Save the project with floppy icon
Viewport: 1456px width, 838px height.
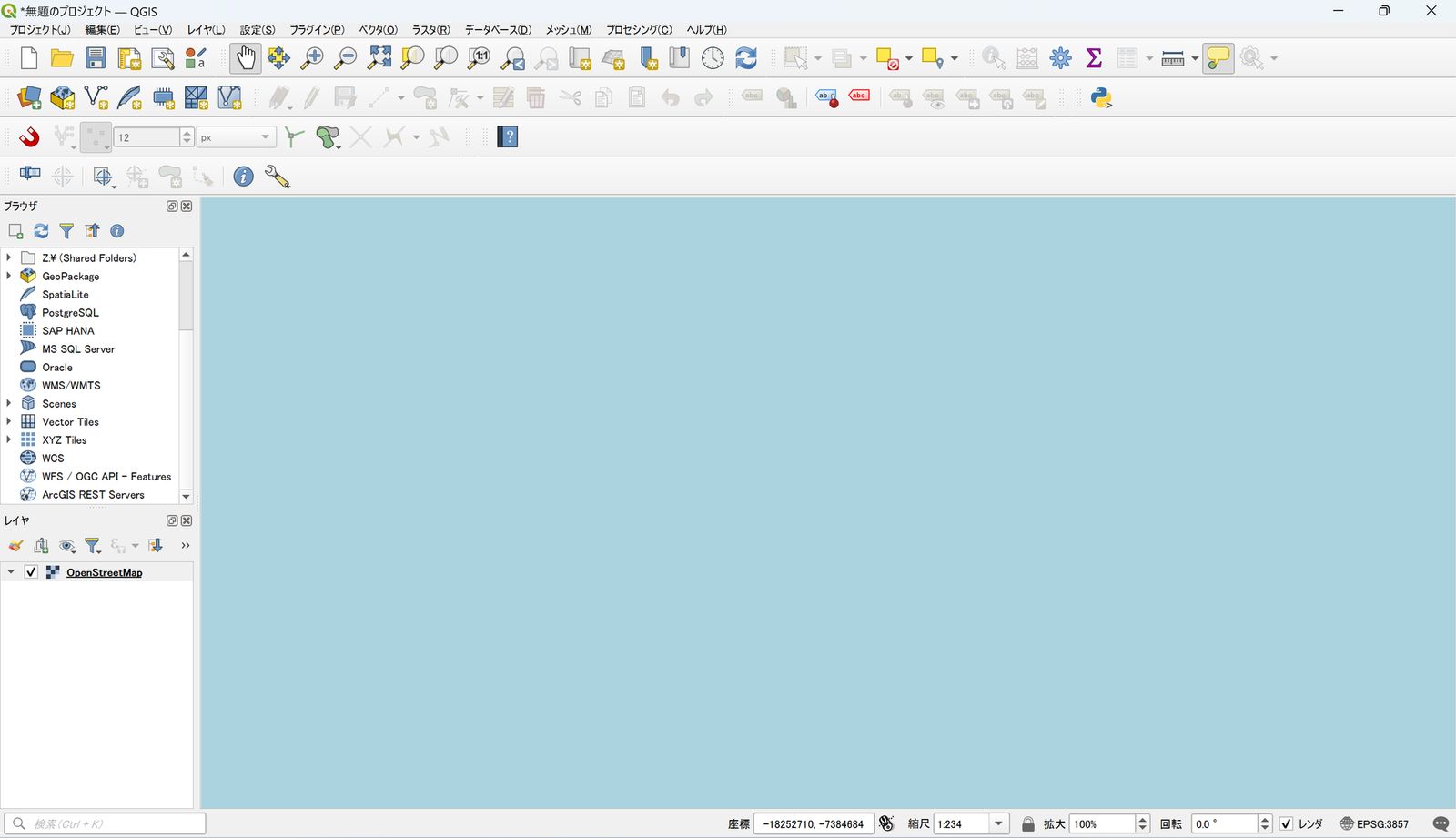[x=96, y=58]
